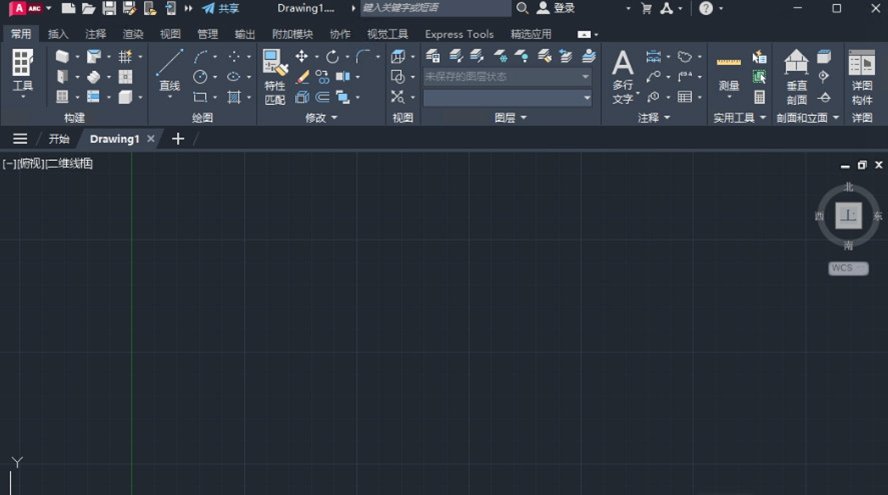Select the Fillet tool in the 修改 panel
This screenshot has height=495, width=888.
pos(363,56)
